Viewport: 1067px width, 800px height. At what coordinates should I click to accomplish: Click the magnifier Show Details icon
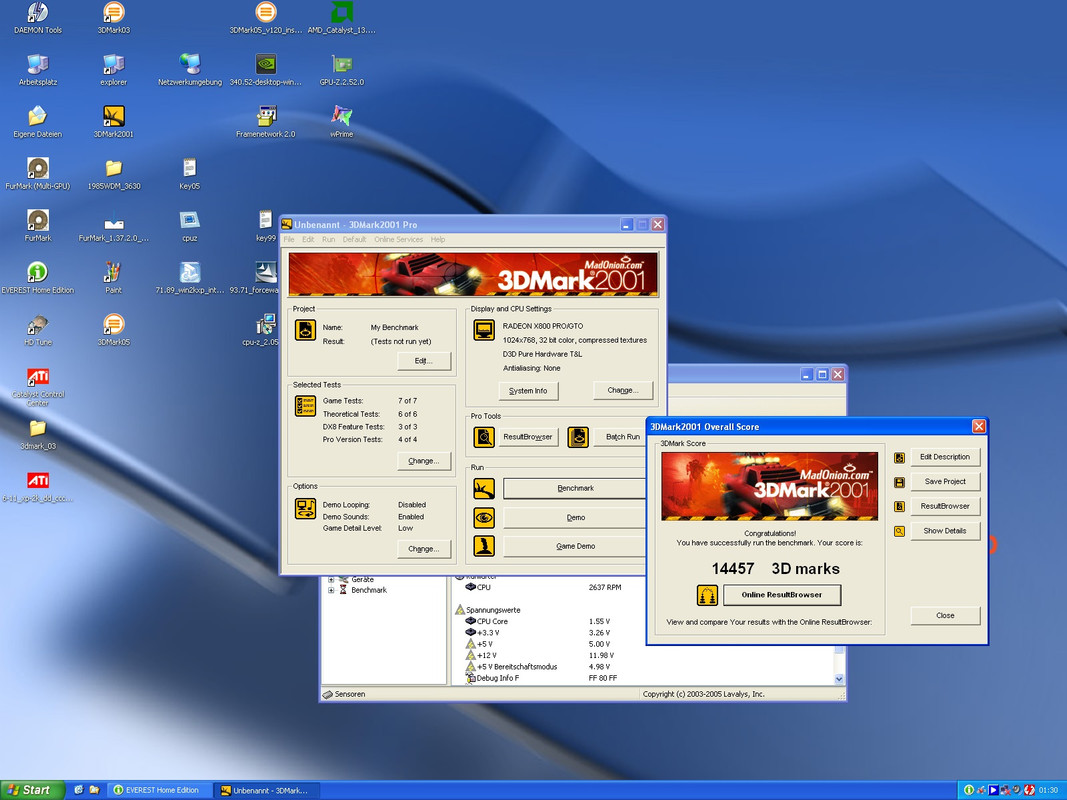click(899, 531)
